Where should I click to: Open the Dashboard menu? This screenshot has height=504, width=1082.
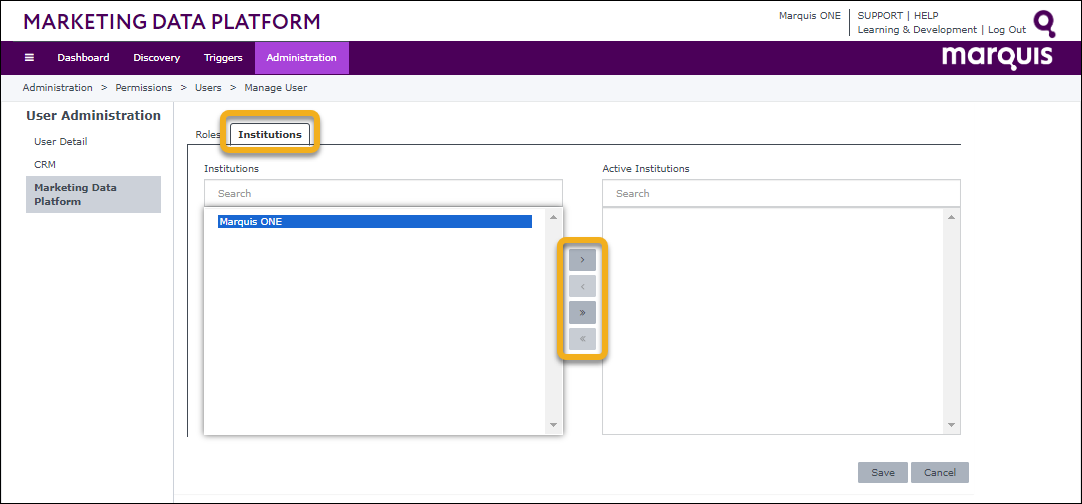tap(83, 58)
